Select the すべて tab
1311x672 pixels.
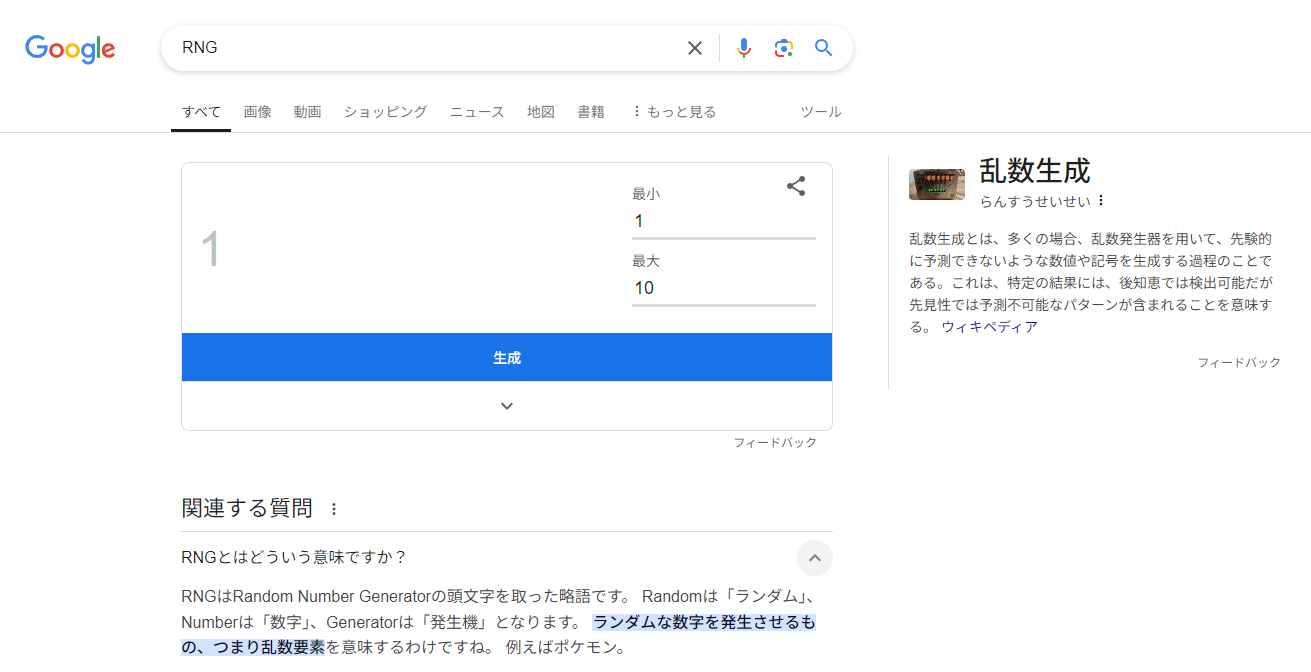click(201, 112)
